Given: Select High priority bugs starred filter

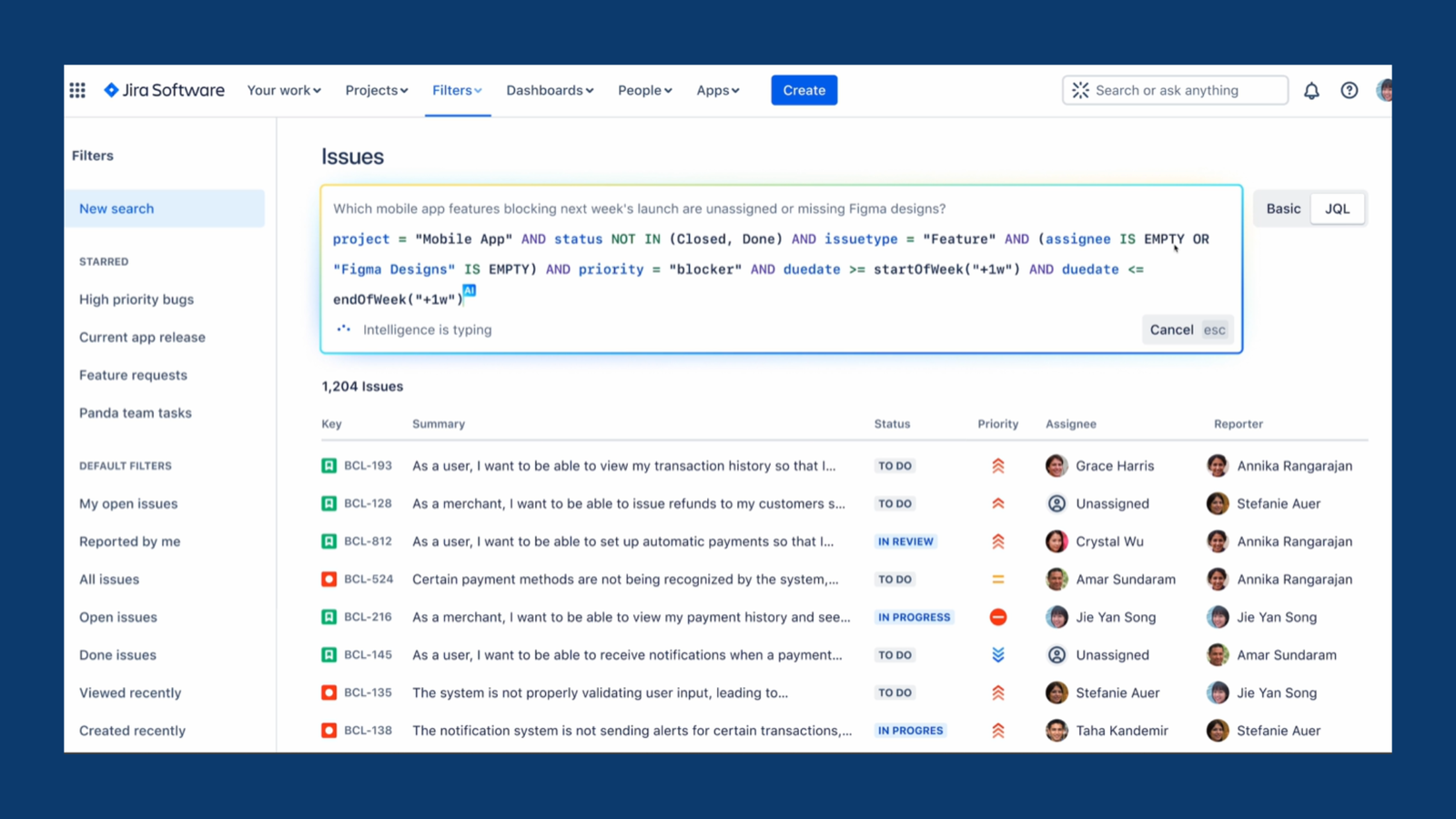Looking at the screenshot, I should 136,299.
